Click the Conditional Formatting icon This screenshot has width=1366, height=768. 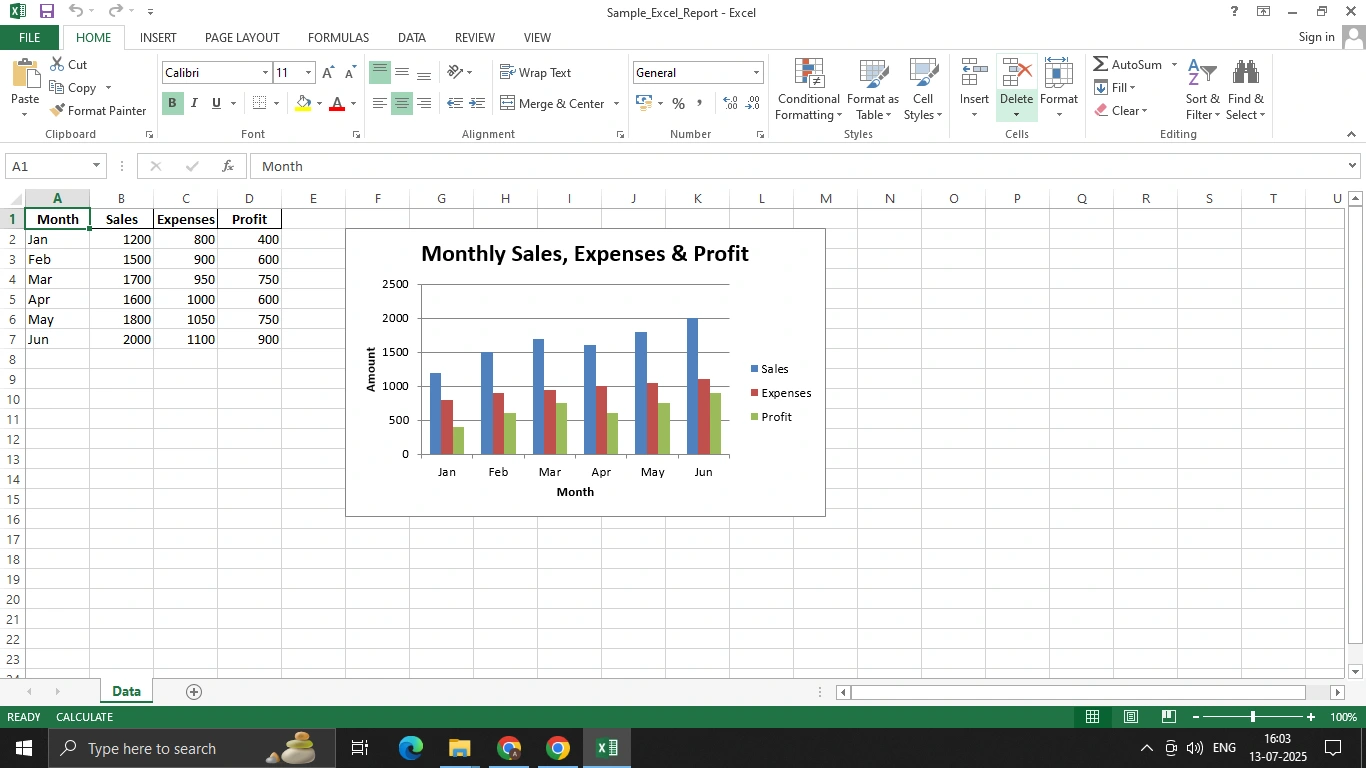(x=808, y=74)
